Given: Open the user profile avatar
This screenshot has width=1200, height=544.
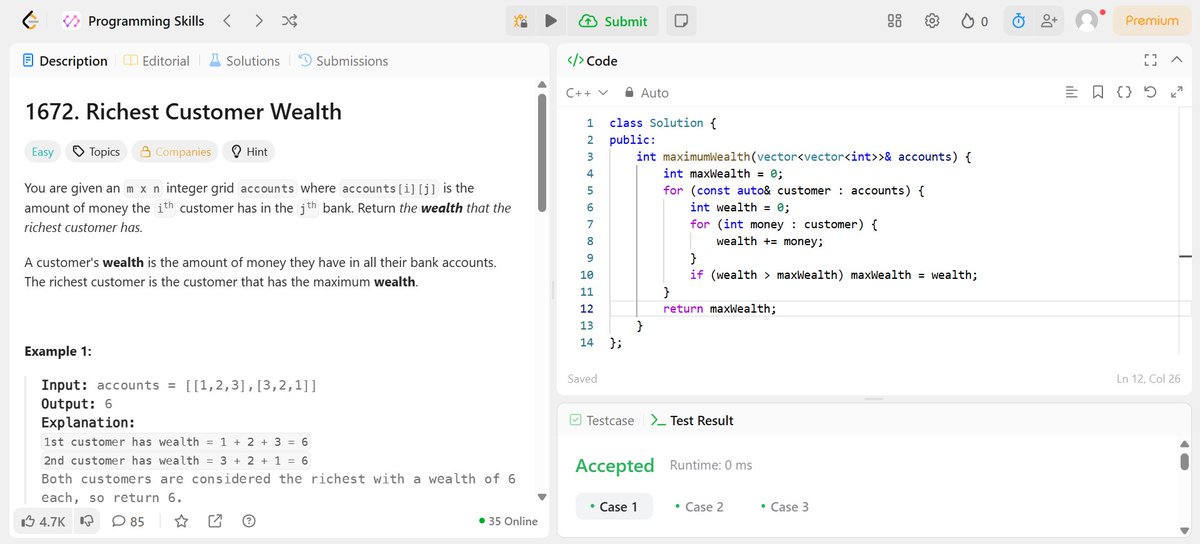Looking at the screenshot, I should pos(1087,21).
